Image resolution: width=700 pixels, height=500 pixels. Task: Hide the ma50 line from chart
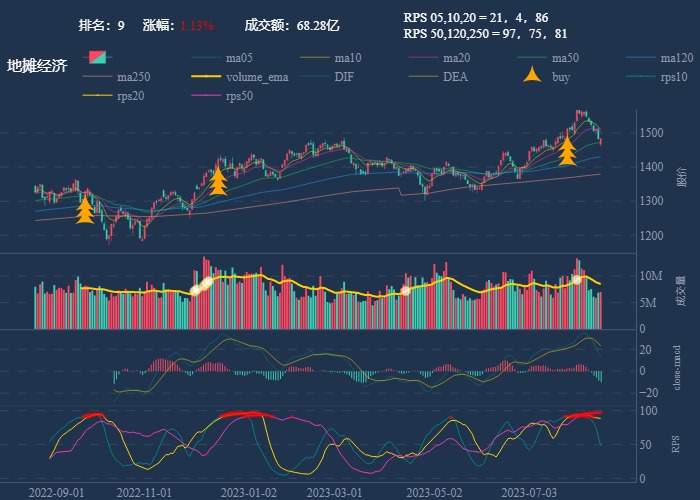click(565, 57)
